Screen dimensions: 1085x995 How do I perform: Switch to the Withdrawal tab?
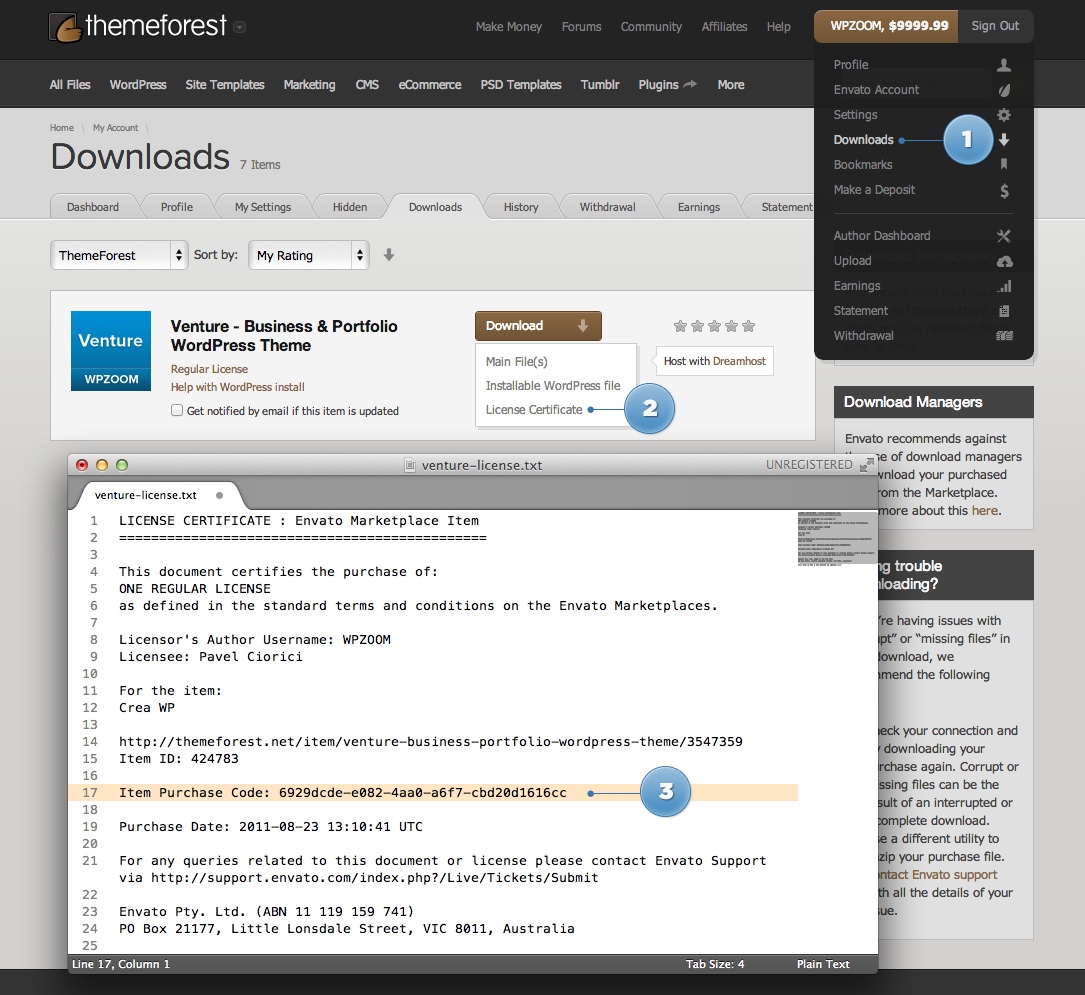click(607, 207)
